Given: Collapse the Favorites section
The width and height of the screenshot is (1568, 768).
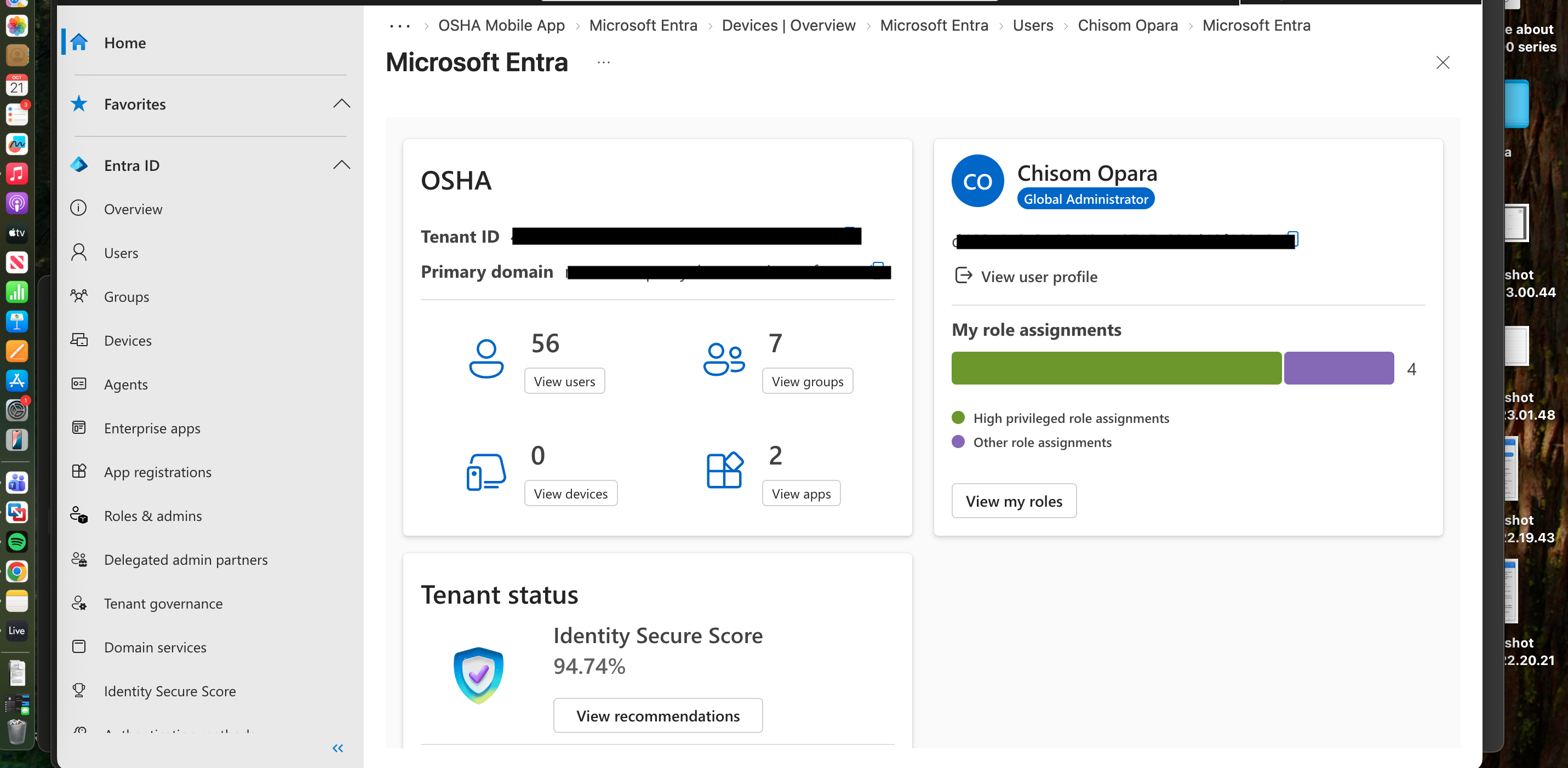Looking at the screenshot, I should coord(341,104).
